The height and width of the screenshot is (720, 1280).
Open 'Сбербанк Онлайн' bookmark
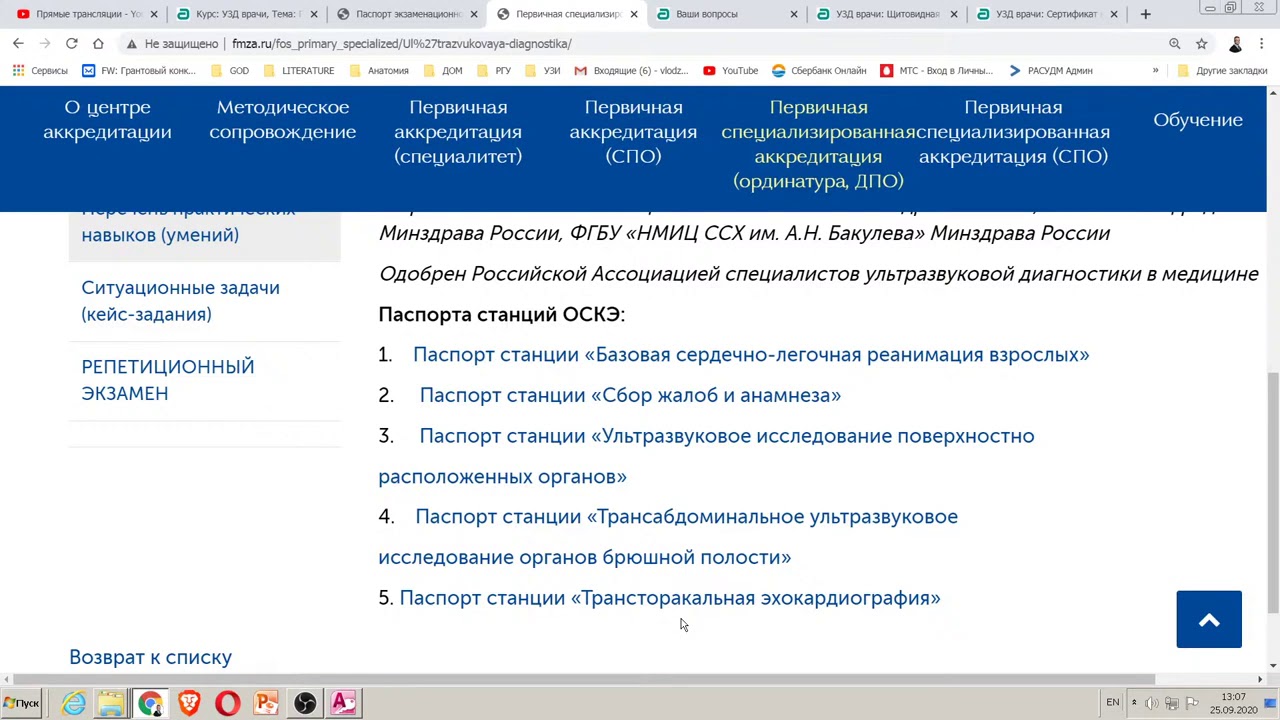pos(819,70)
